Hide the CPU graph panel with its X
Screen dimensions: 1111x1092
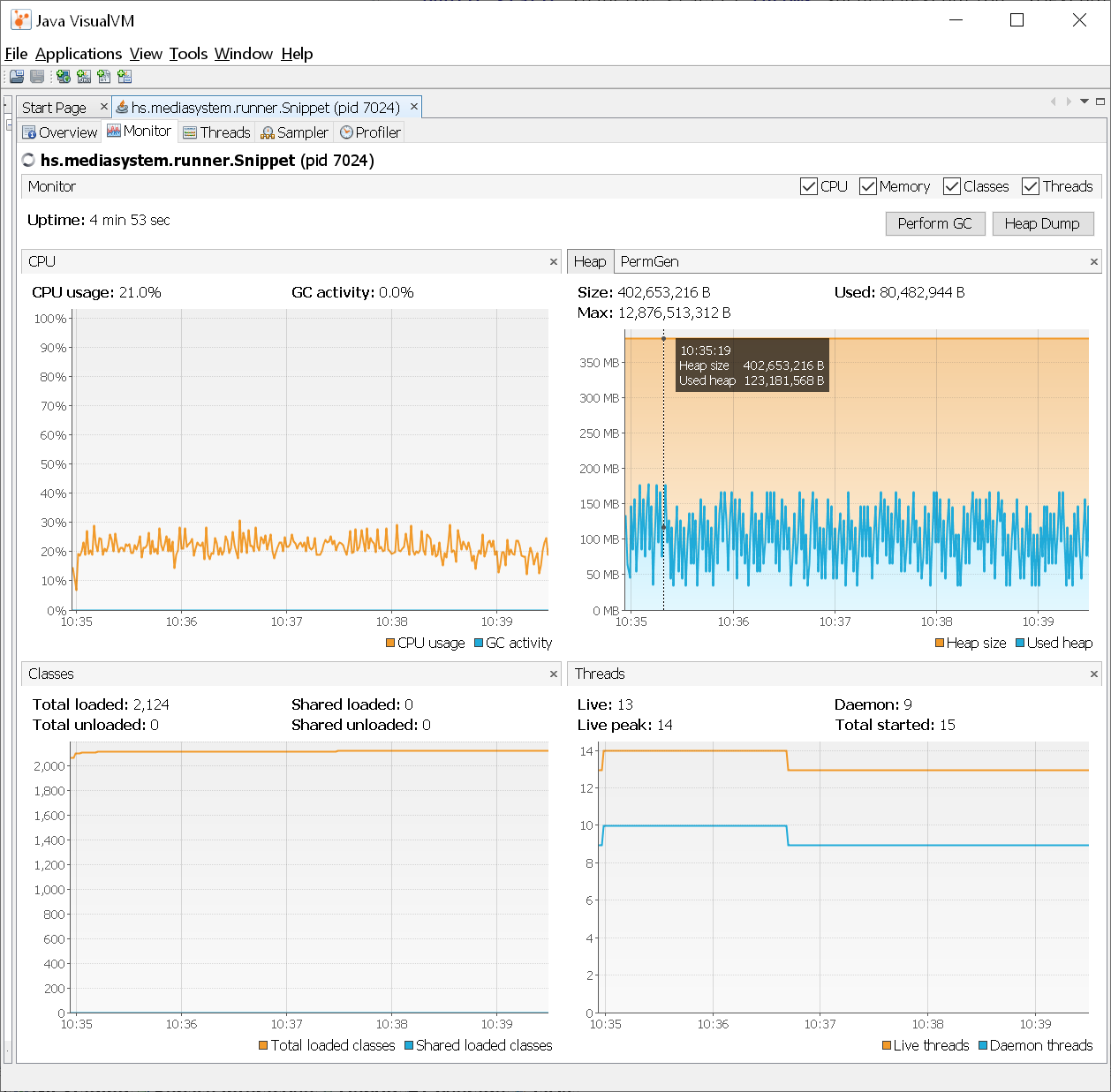(554, 262)
